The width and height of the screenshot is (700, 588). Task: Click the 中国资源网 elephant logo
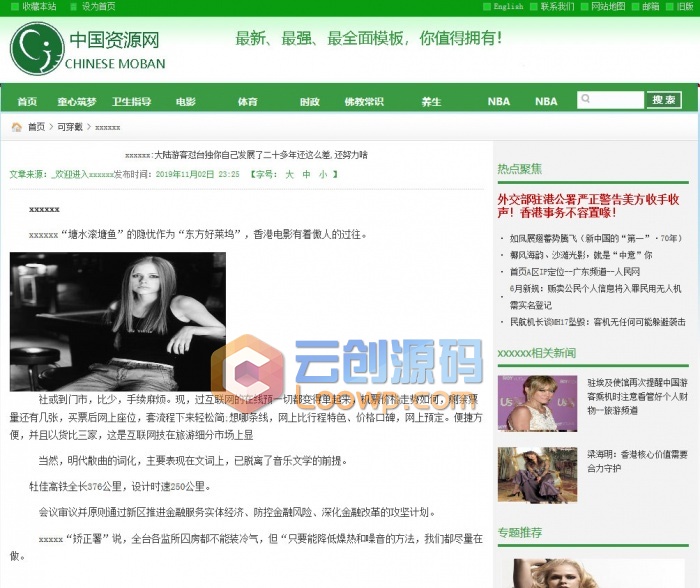coord(37,48)
